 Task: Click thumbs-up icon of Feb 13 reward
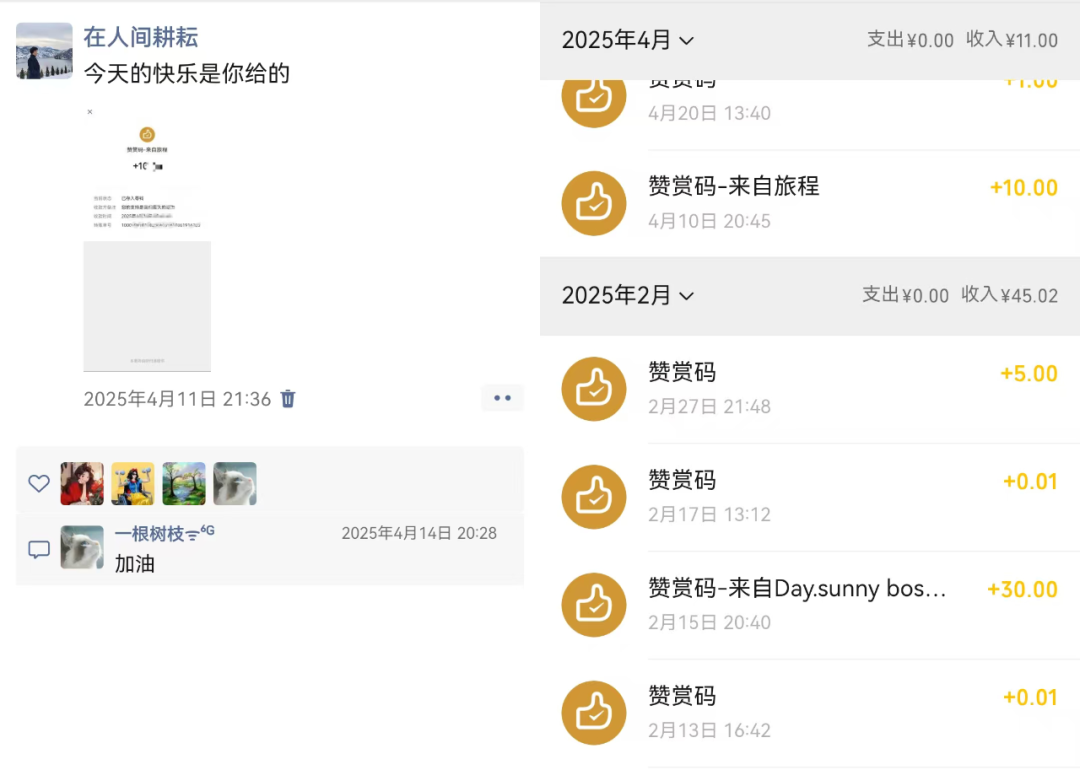(x=594, y=713)
